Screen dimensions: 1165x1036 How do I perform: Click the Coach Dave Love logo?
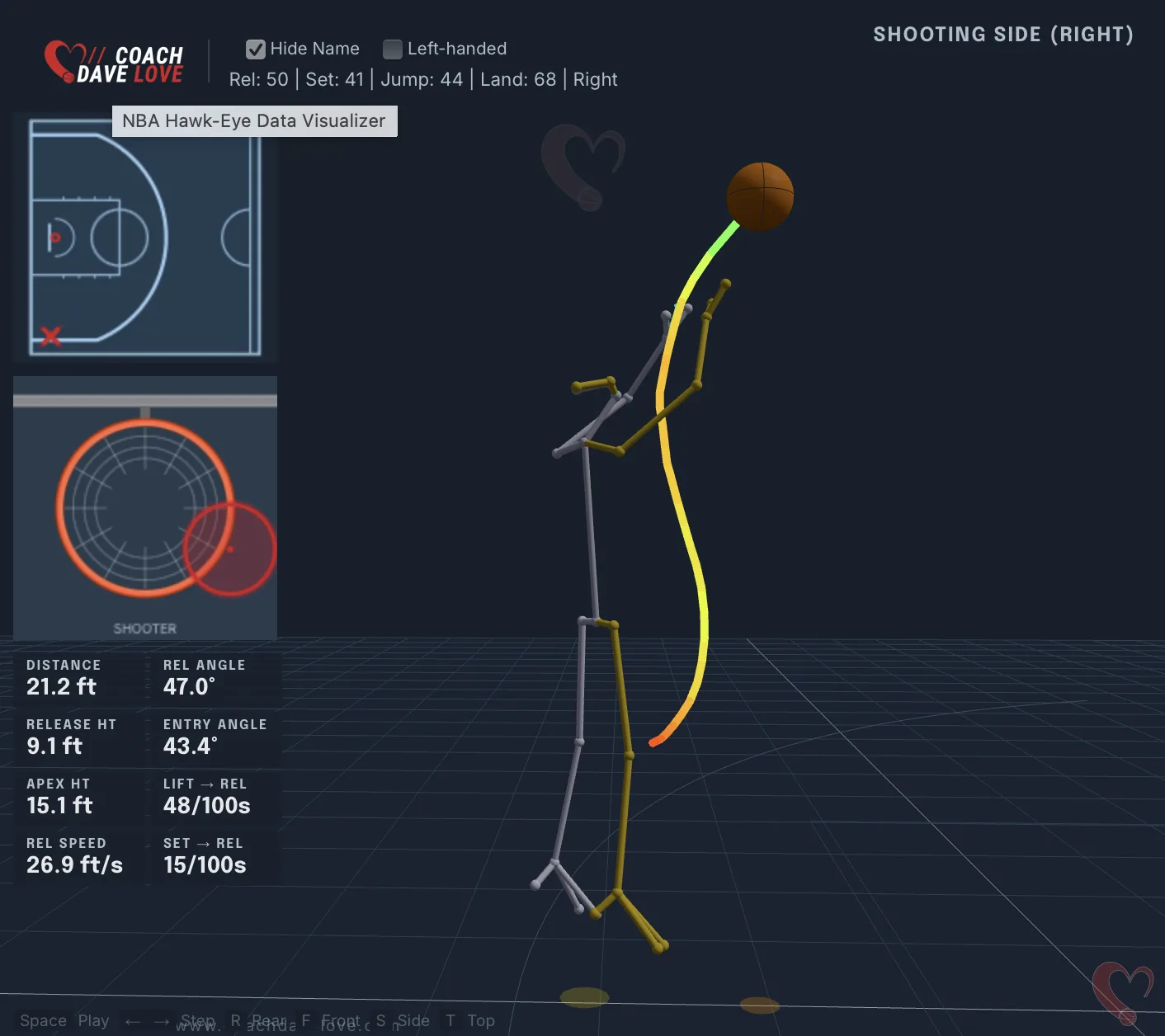pyautogui.click(x=114, y=63)
